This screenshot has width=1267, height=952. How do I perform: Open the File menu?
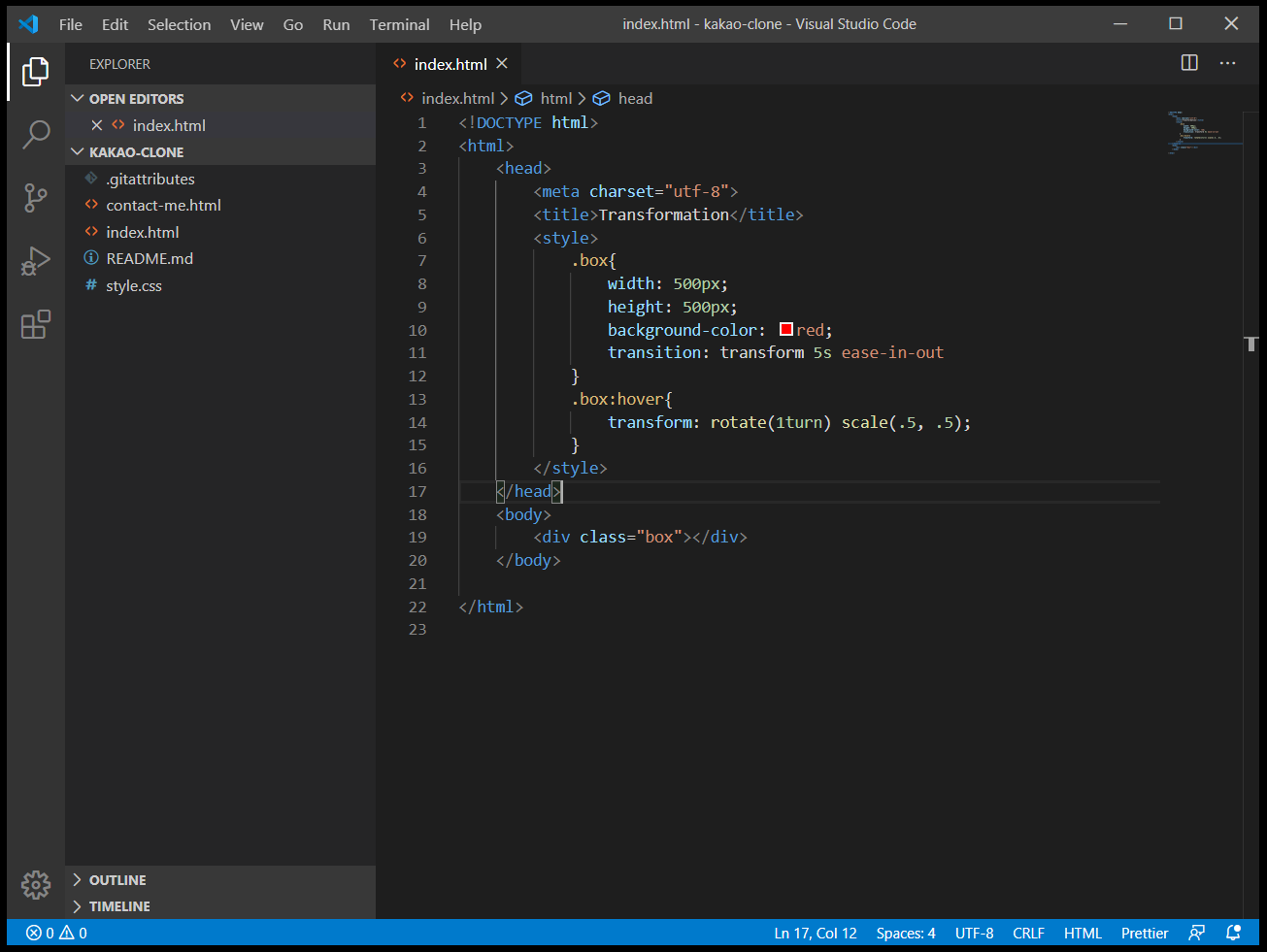[71, 24]
